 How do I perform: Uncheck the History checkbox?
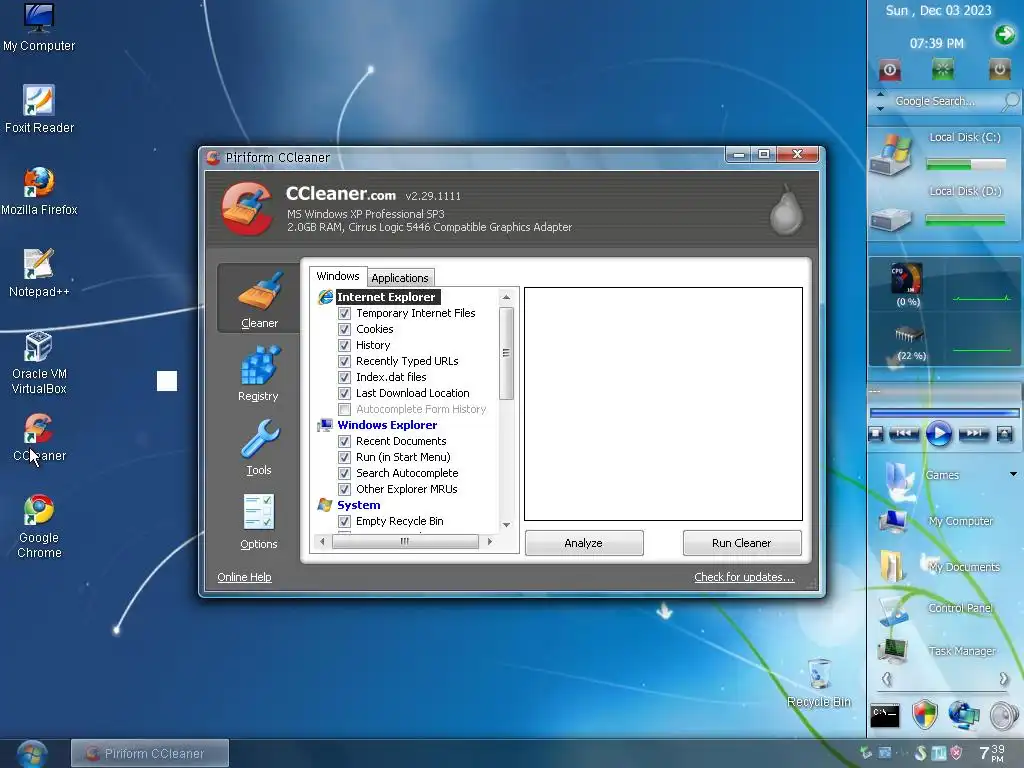(x=344, y=345)
